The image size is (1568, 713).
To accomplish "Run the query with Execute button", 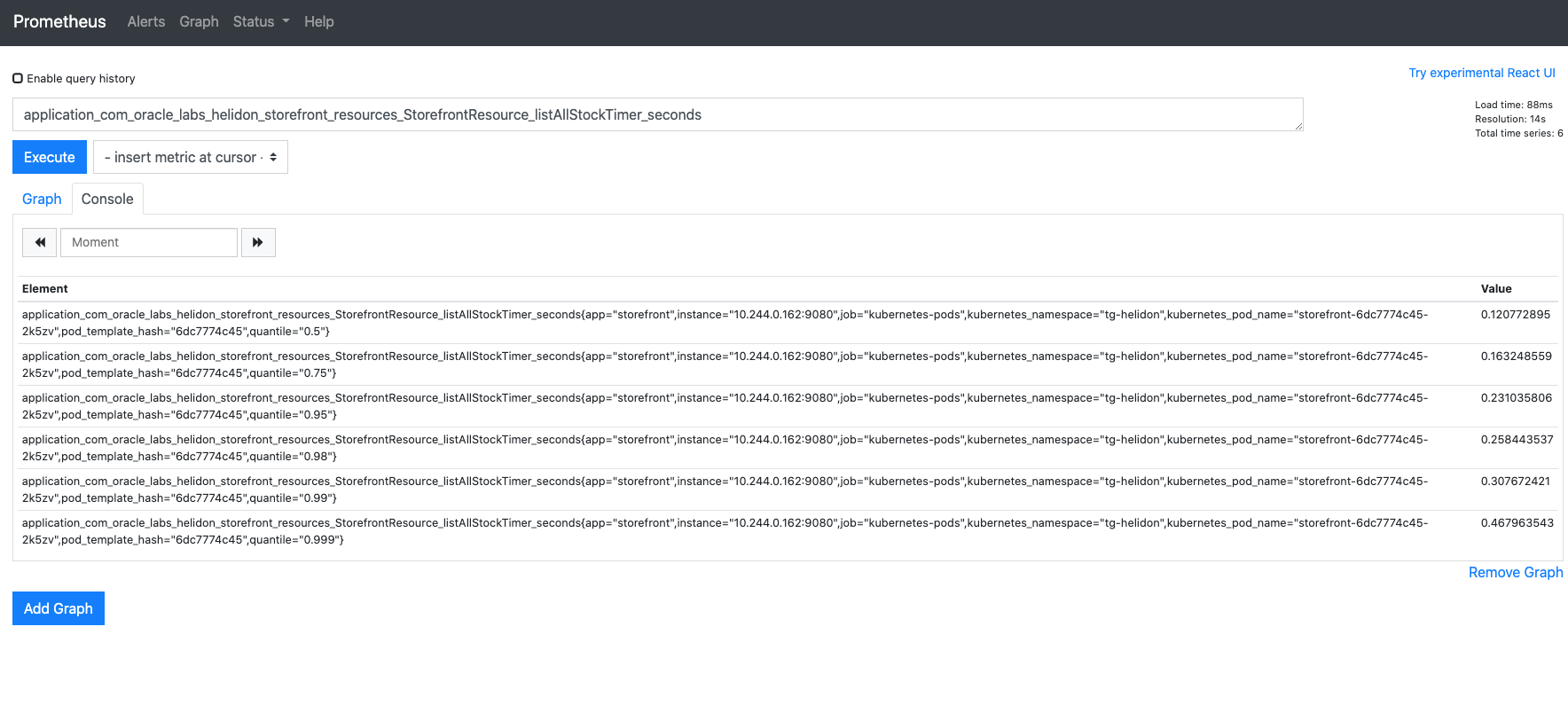I will click(x=50, y=157).
